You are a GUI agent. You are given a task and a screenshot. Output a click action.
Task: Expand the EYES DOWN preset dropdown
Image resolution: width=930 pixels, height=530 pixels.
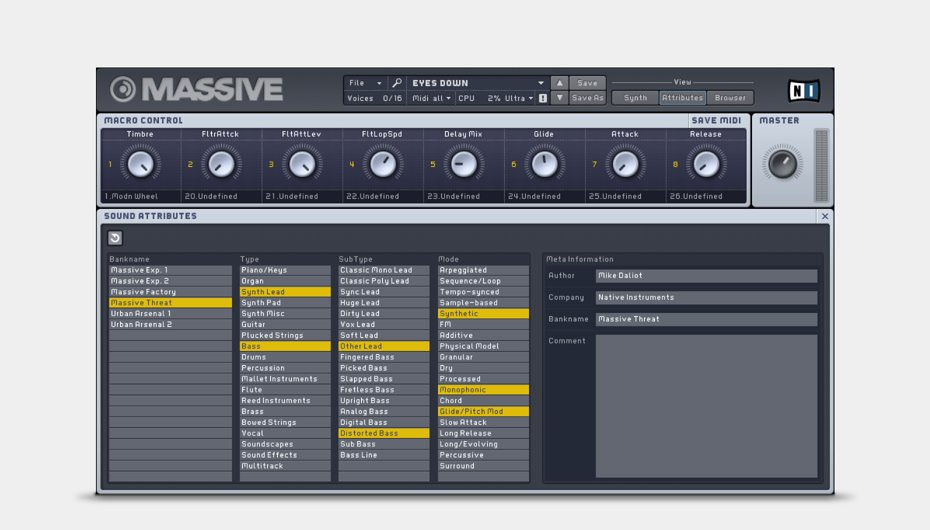coord(541,83)
